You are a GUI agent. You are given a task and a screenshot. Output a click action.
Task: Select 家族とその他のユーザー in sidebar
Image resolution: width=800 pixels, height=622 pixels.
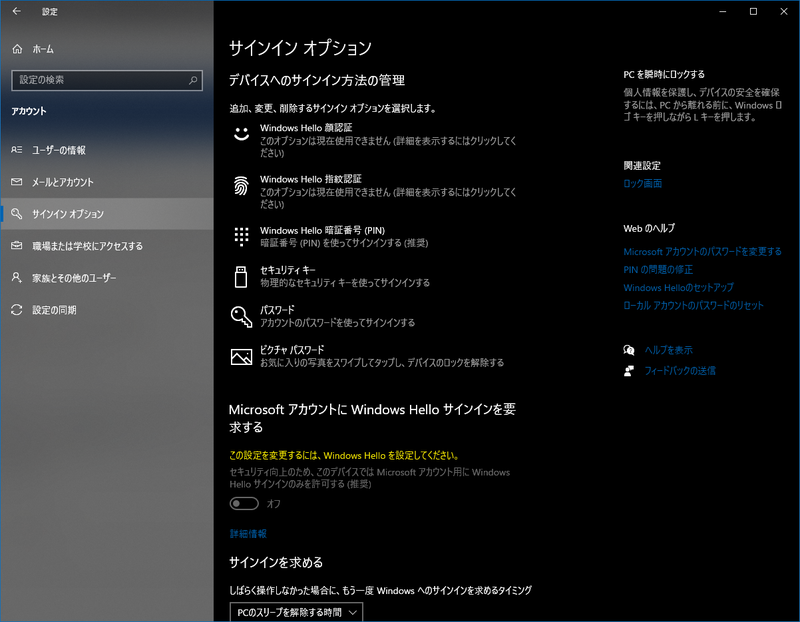74,278
